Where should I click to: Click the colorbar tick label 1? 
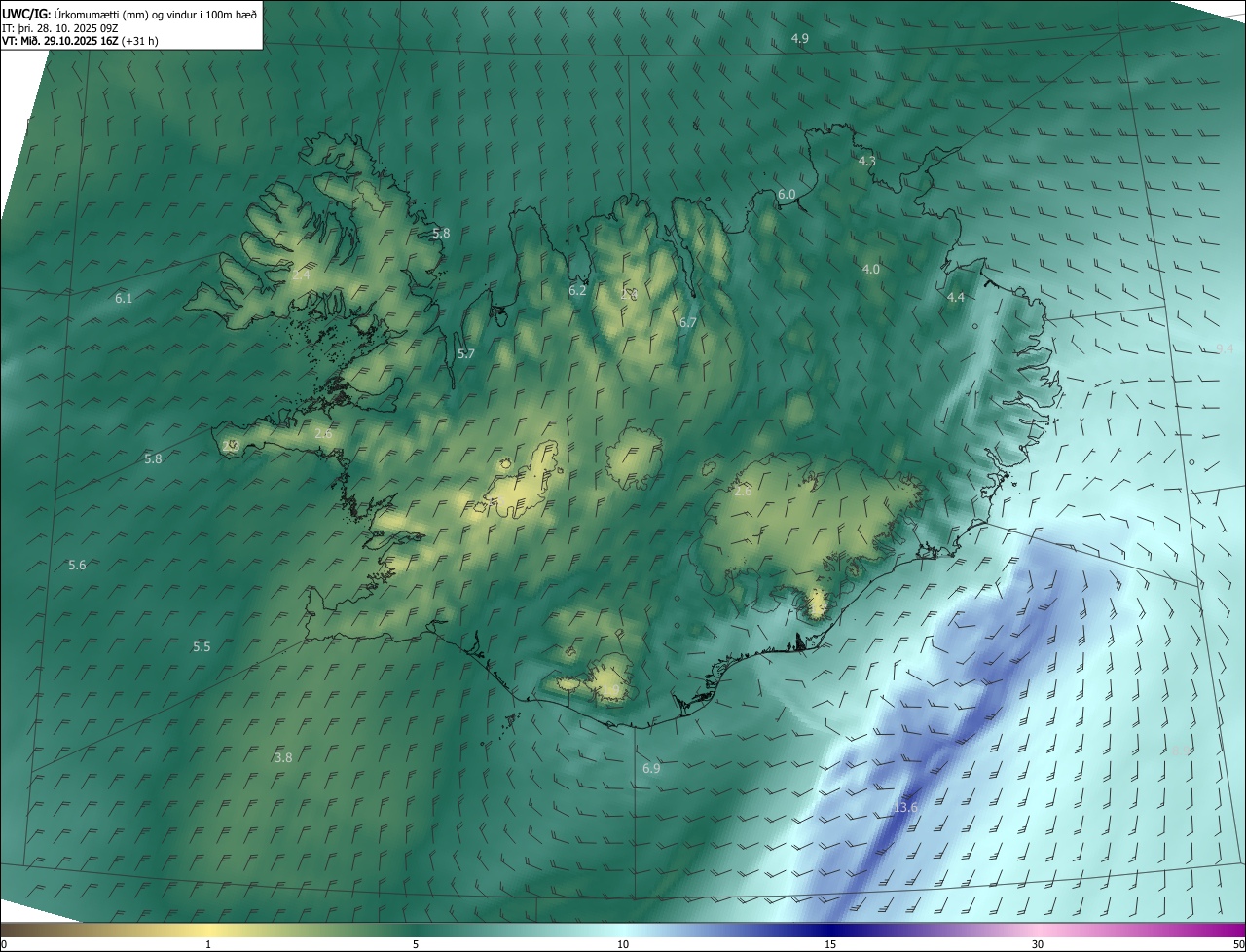[x=208, y=944]
